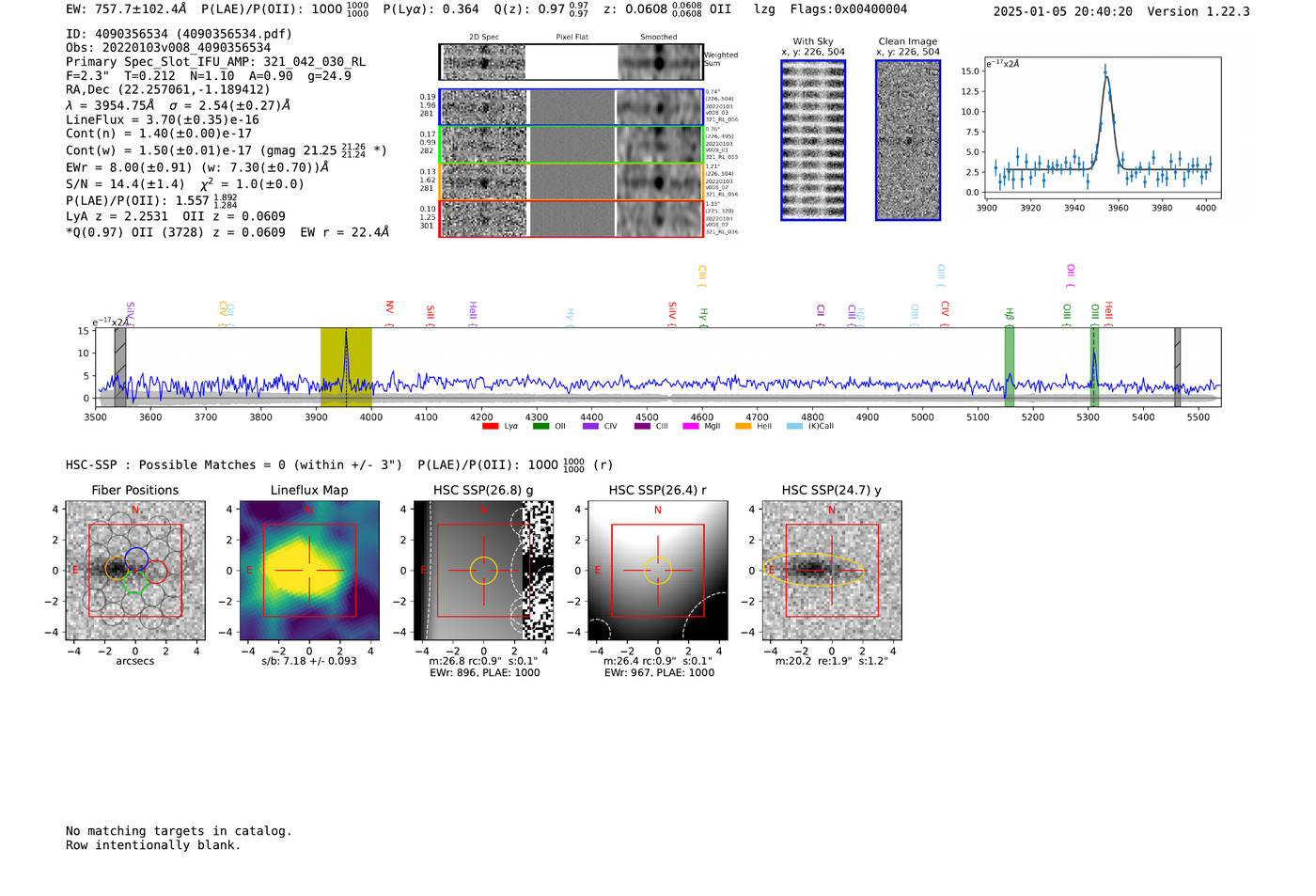1316x896 pixels.
Task: Open the HSC SSP(24.7) y cutout
Action: (x=832, y=571)
